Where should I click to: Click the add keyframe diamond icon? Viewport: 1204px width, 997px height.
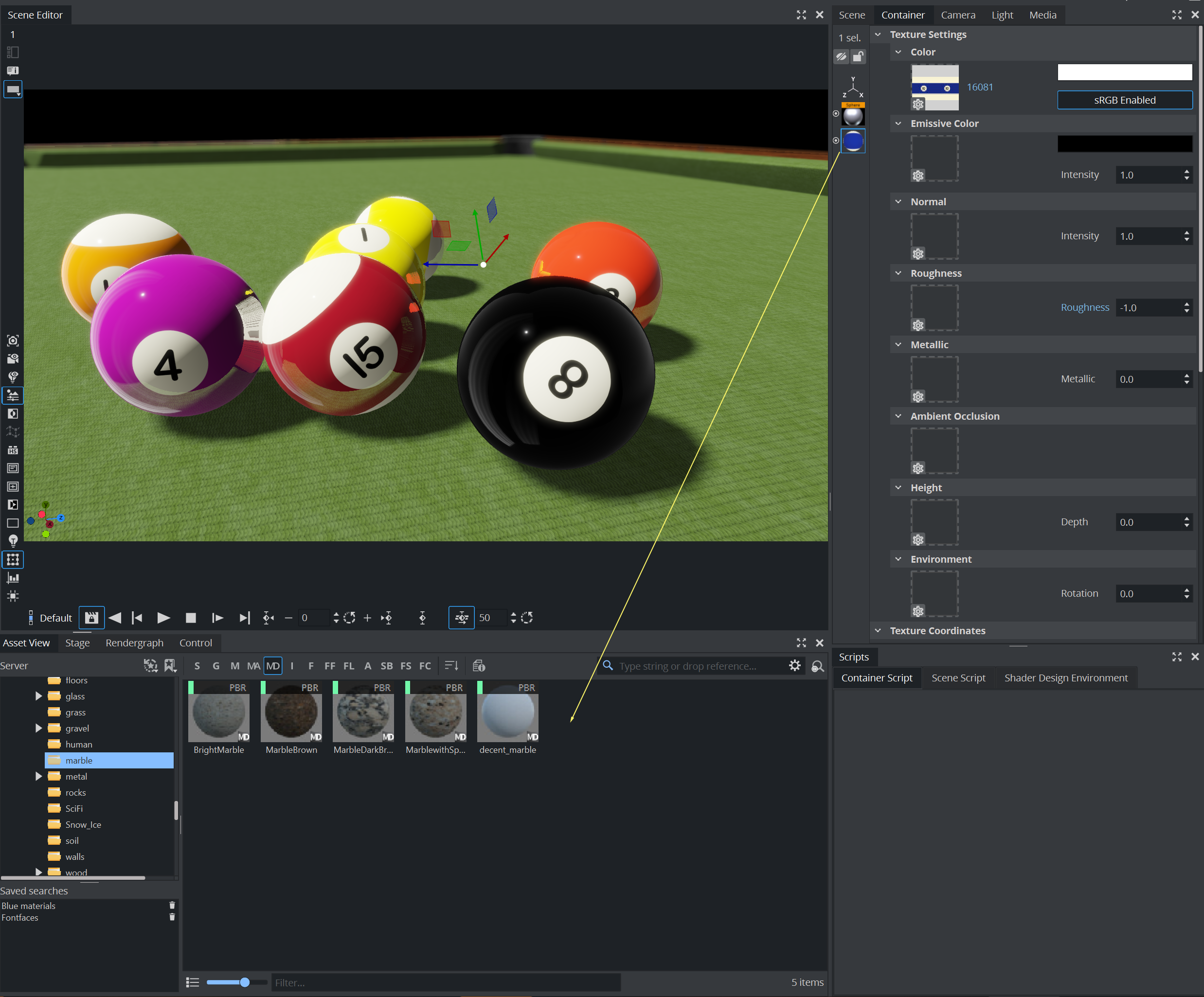pyautogui.click(x=423, y=618)
